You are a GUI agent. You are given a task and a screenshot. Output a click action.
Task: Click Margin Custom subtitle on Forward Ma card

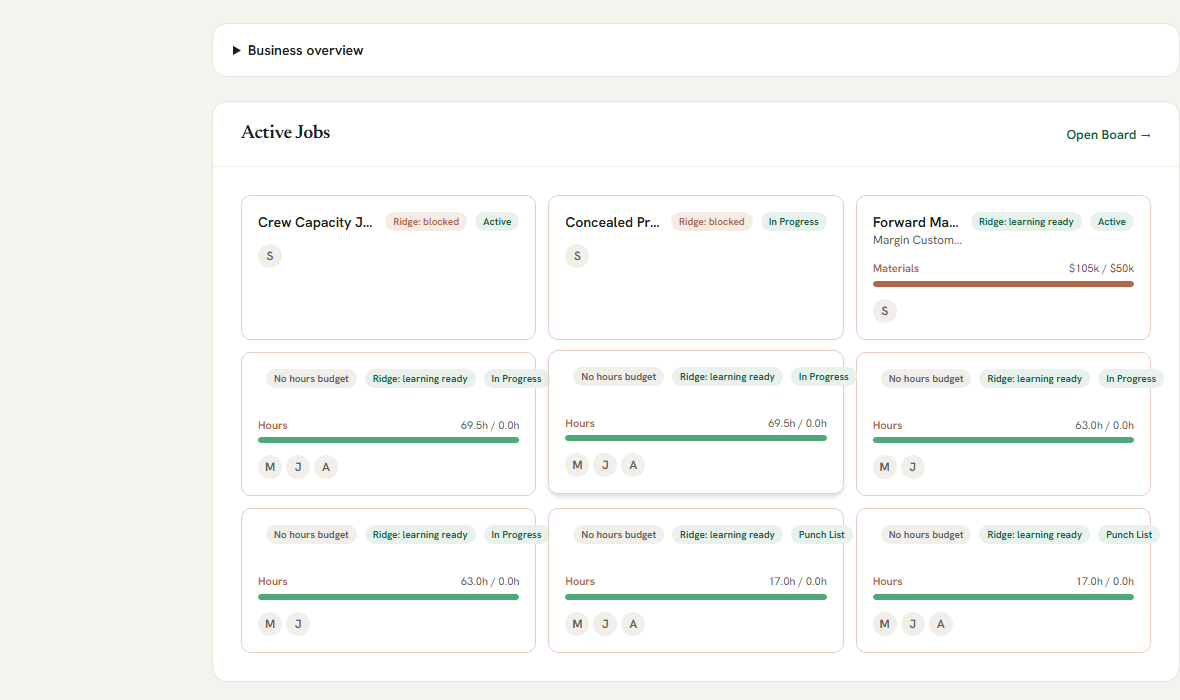pyautogui.click(x=917, y=240)
